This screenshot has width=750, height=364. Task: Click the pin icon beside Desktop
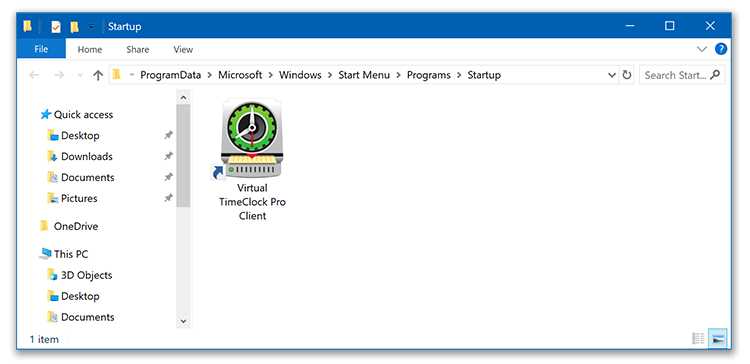point(168,136)
